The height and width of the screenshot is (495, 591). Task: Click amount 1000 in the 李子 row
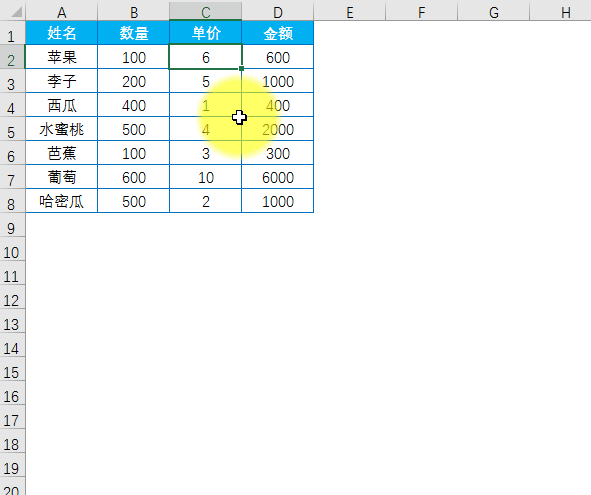coord(277,81)
